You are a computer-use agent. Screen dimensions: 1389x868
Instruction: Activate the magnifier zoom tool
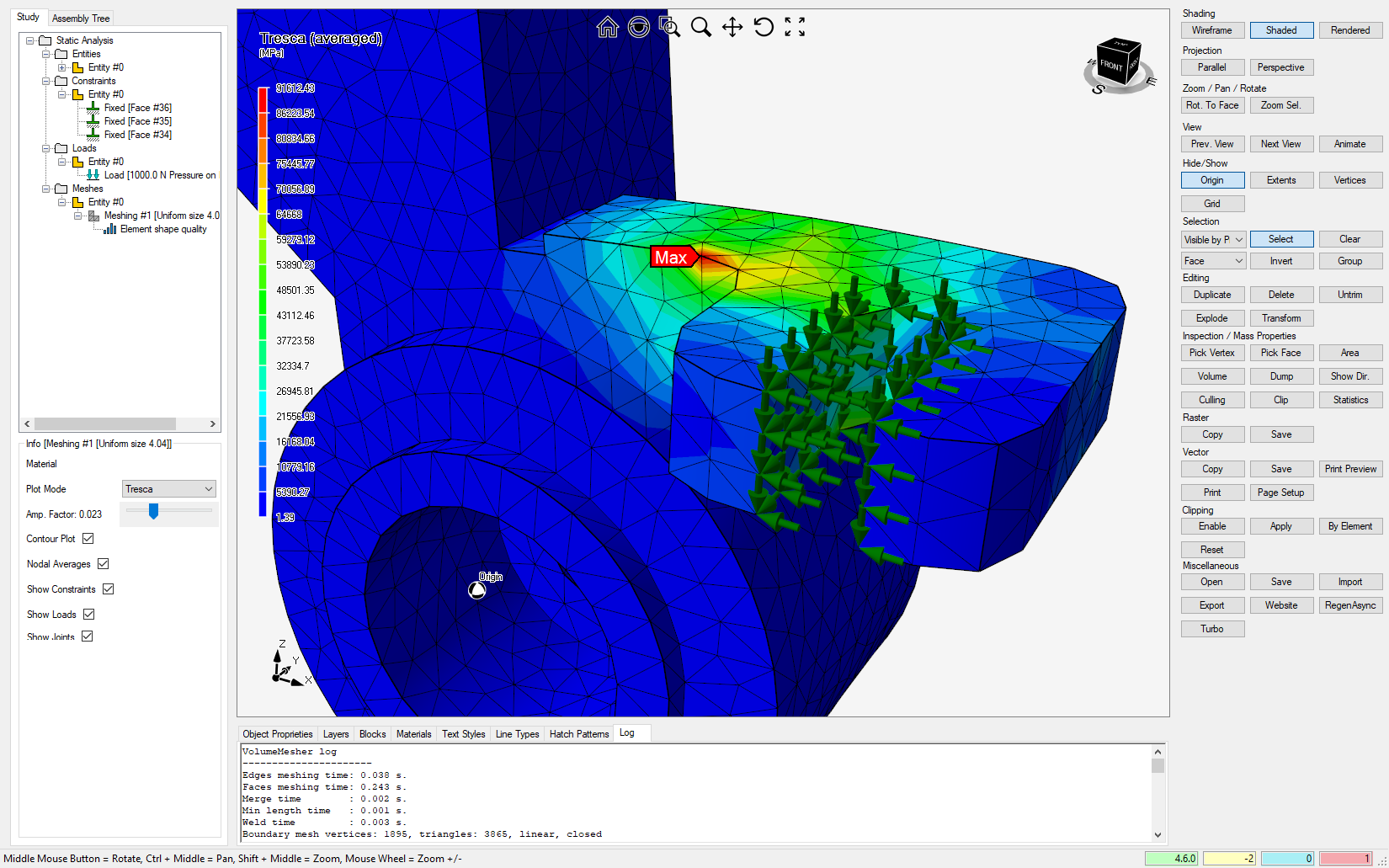(700, 28)
